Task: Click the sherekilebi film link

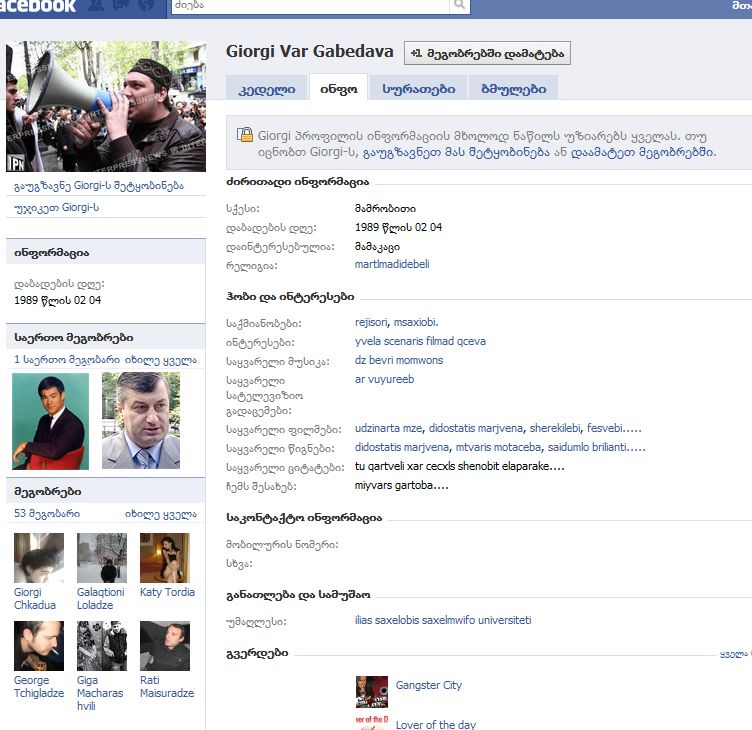Action: tap(555, 428)
